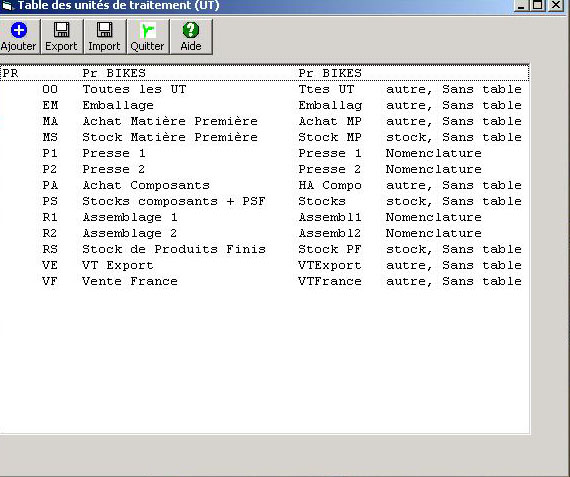Click the Export floppy disk icon
Image resolution: width=570 pixels, height=477 pixels.
(61, 30)
